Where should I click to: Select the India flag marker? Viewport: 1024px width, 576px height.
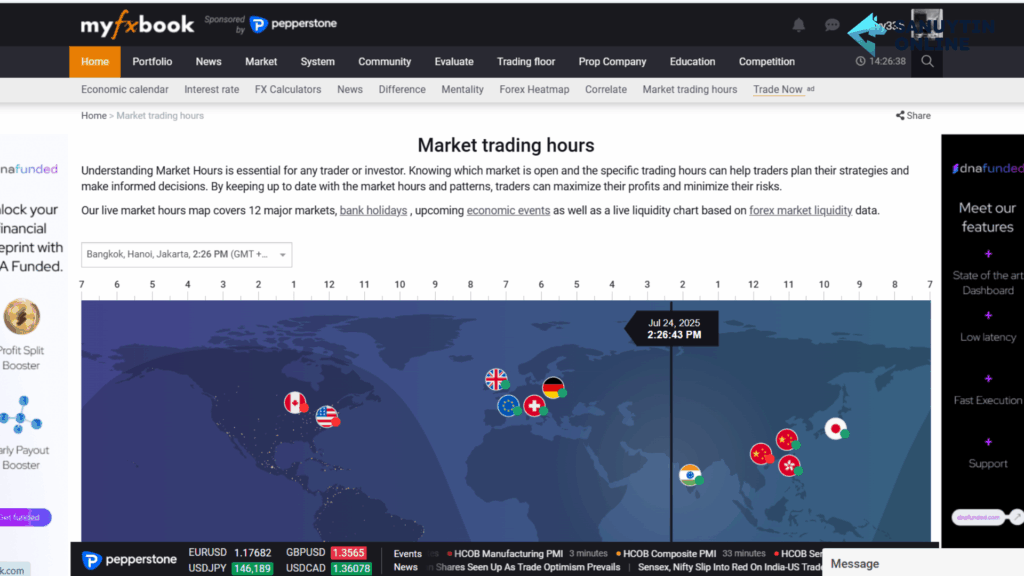coord(691,475)
